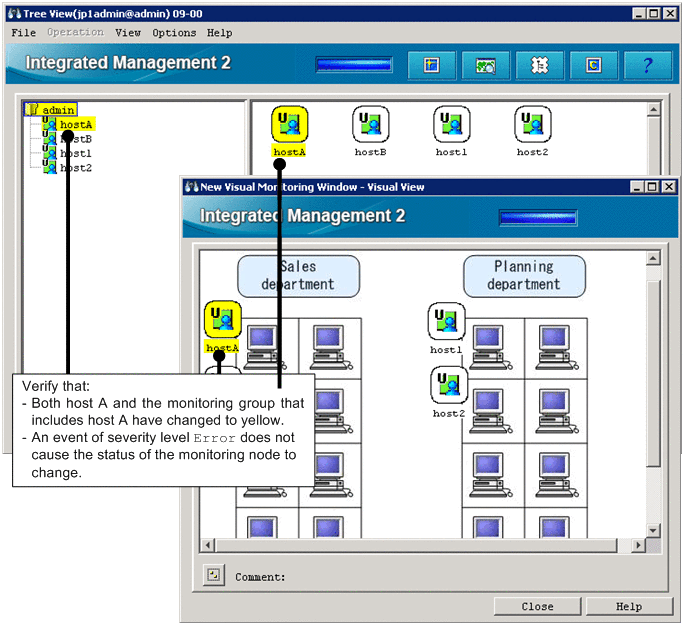Screen dimensions: 685x627
Task: Click the yellow hostA icon in Tree View details
Action: tap(290, 125)
